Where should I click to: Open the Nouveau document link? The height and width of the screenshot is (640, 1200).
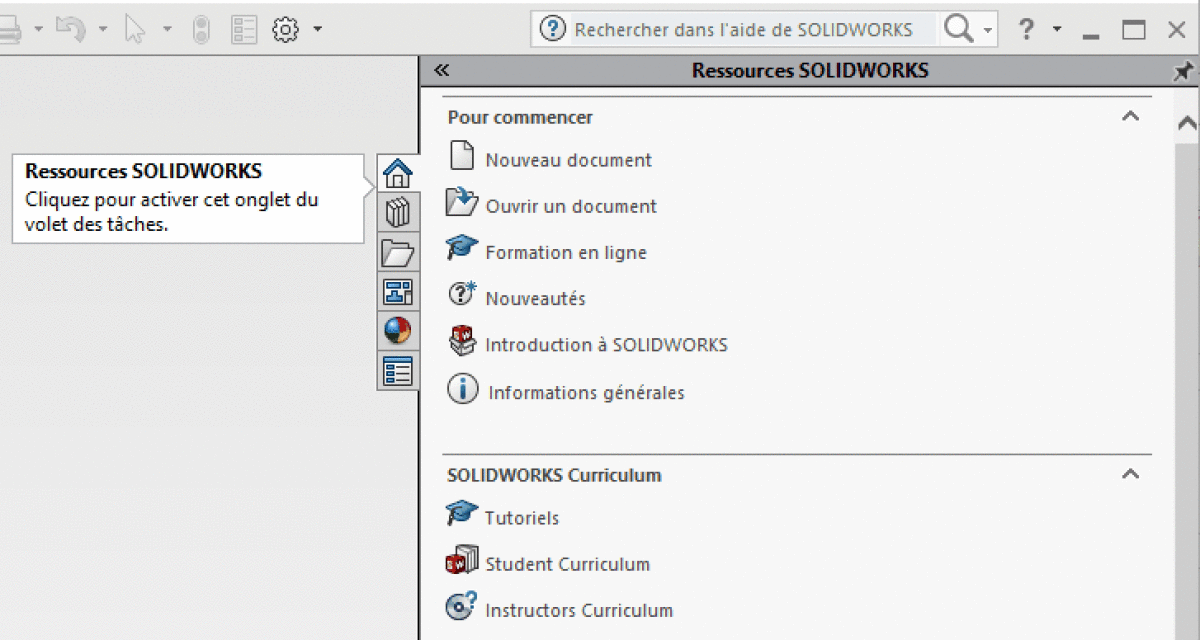pyautogui.click(x=568, y=160)
